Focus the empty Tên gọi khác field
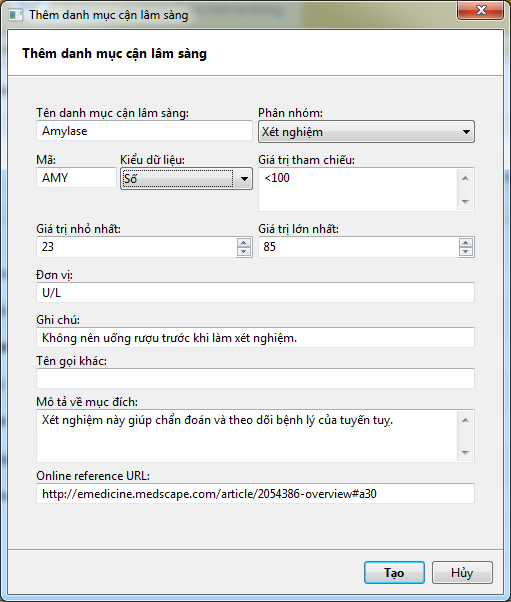The image size is (511, 602). tap(255, 379)
